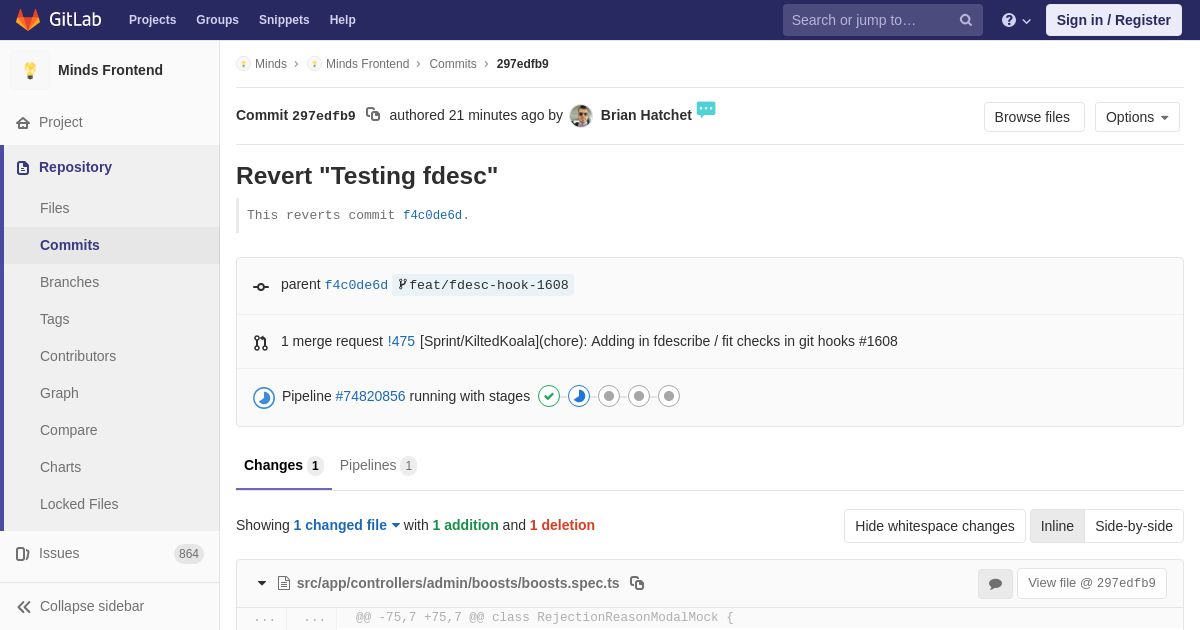
Task: Open the fifth pending pipeline stage
Action: [x=669, y=396]
